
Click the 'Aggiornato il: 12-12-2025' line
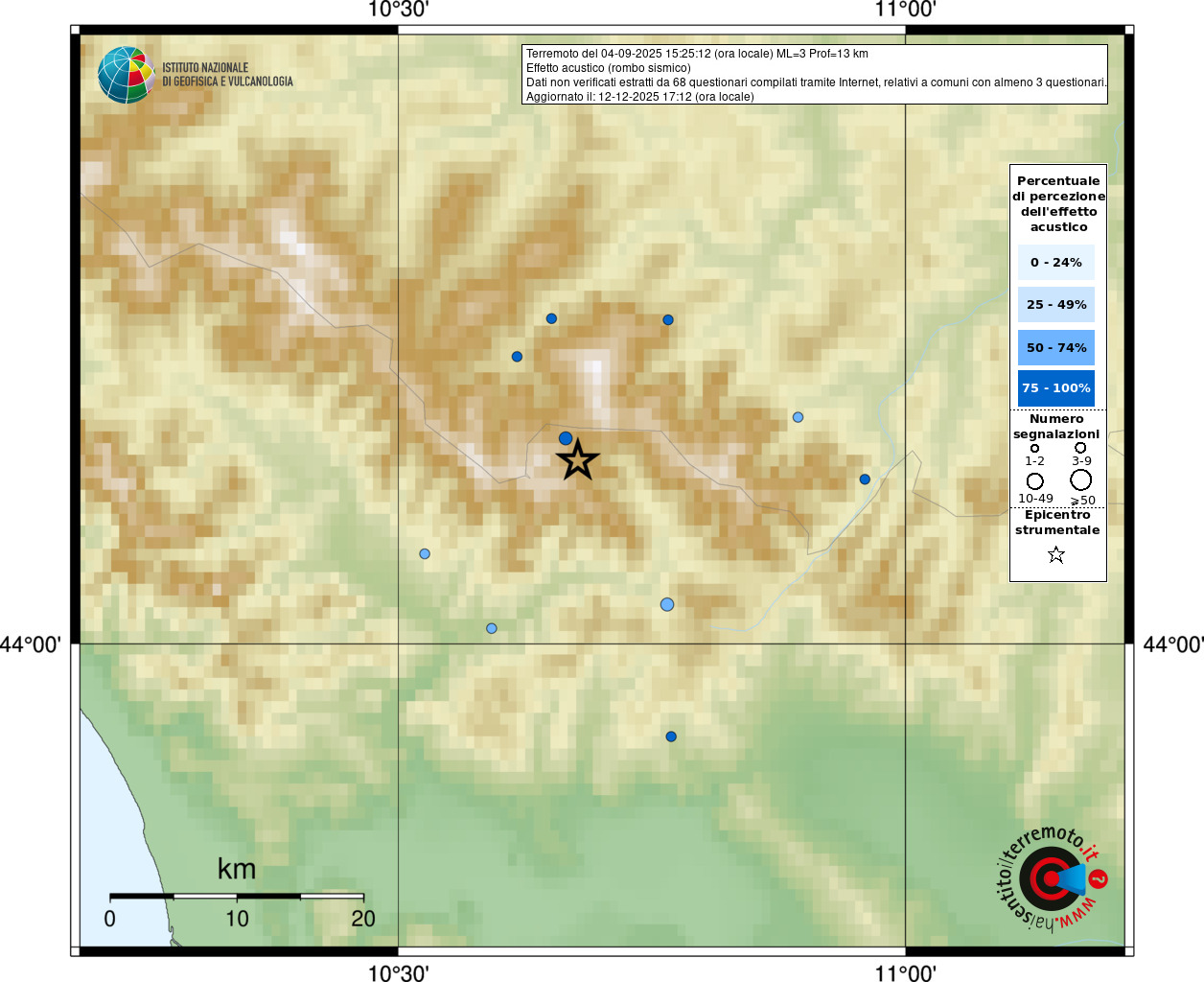(640, 97)
